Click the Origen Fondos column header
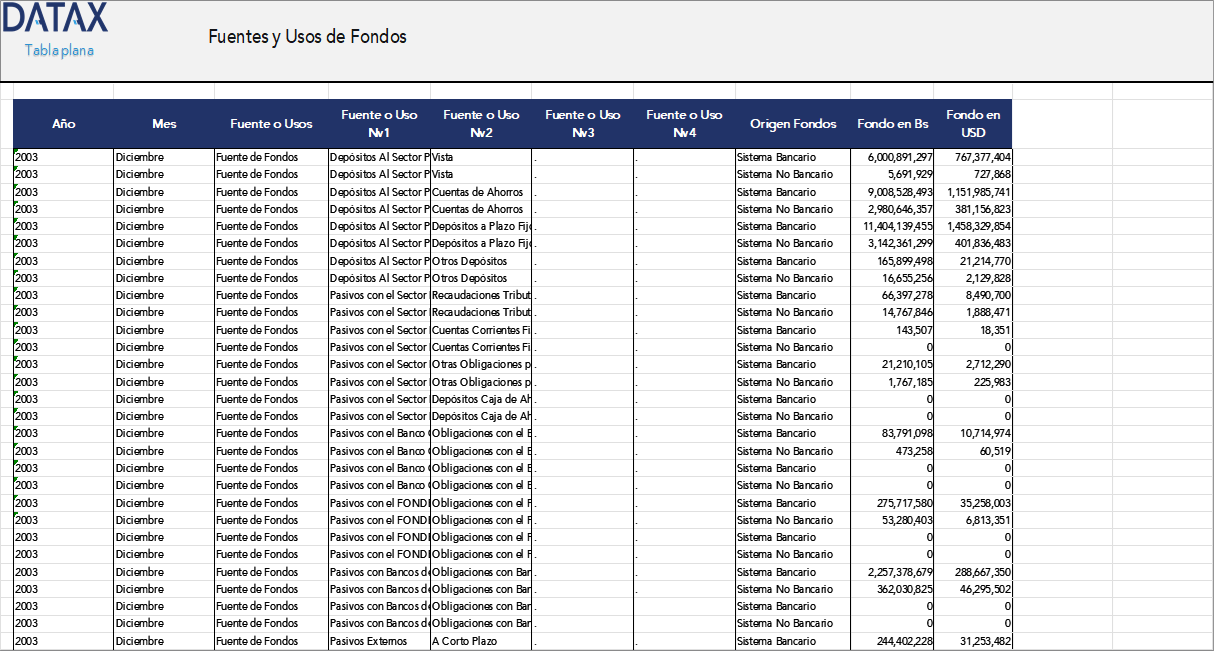The image size is (1214, 651). click(792, 123)
